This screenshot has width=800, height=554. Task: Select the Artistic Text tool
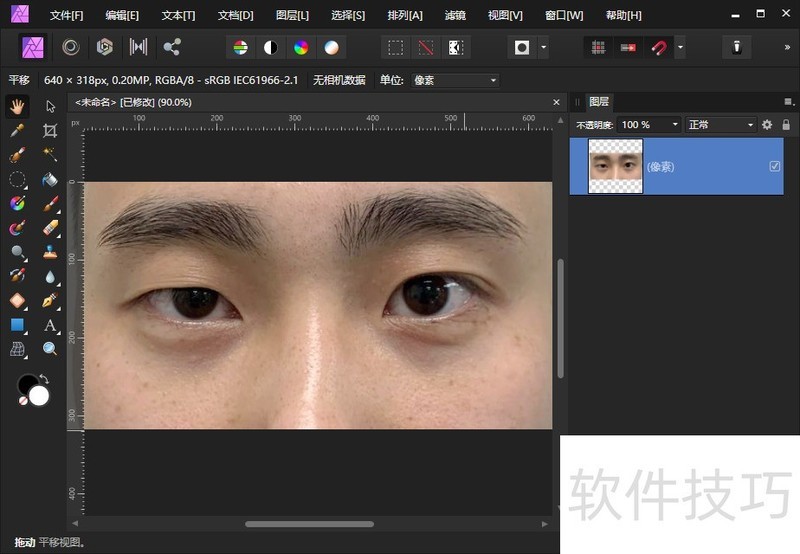click(x=50, y=325)
